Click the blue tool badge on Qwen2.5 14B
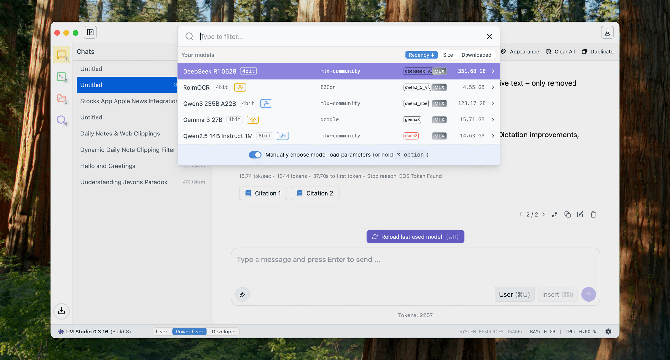 283,136
